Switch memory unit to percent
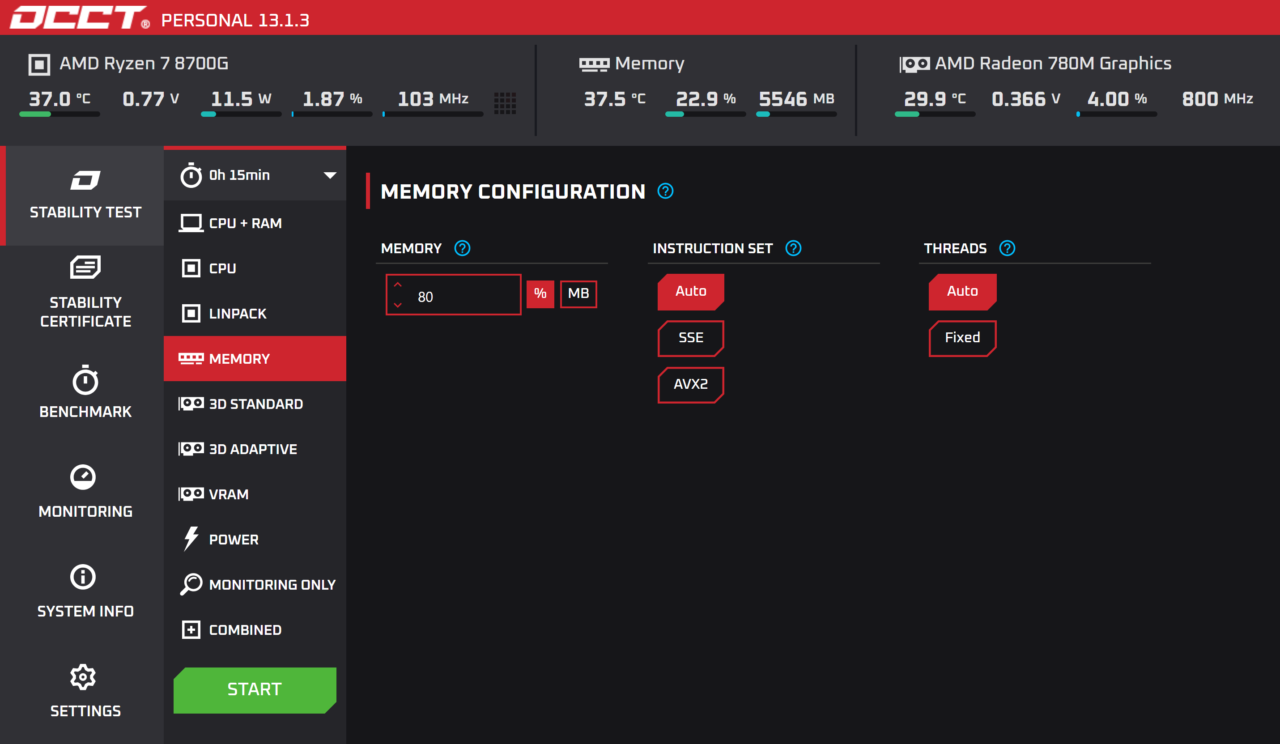1280x744 pixels. click(x=540, y=294)
